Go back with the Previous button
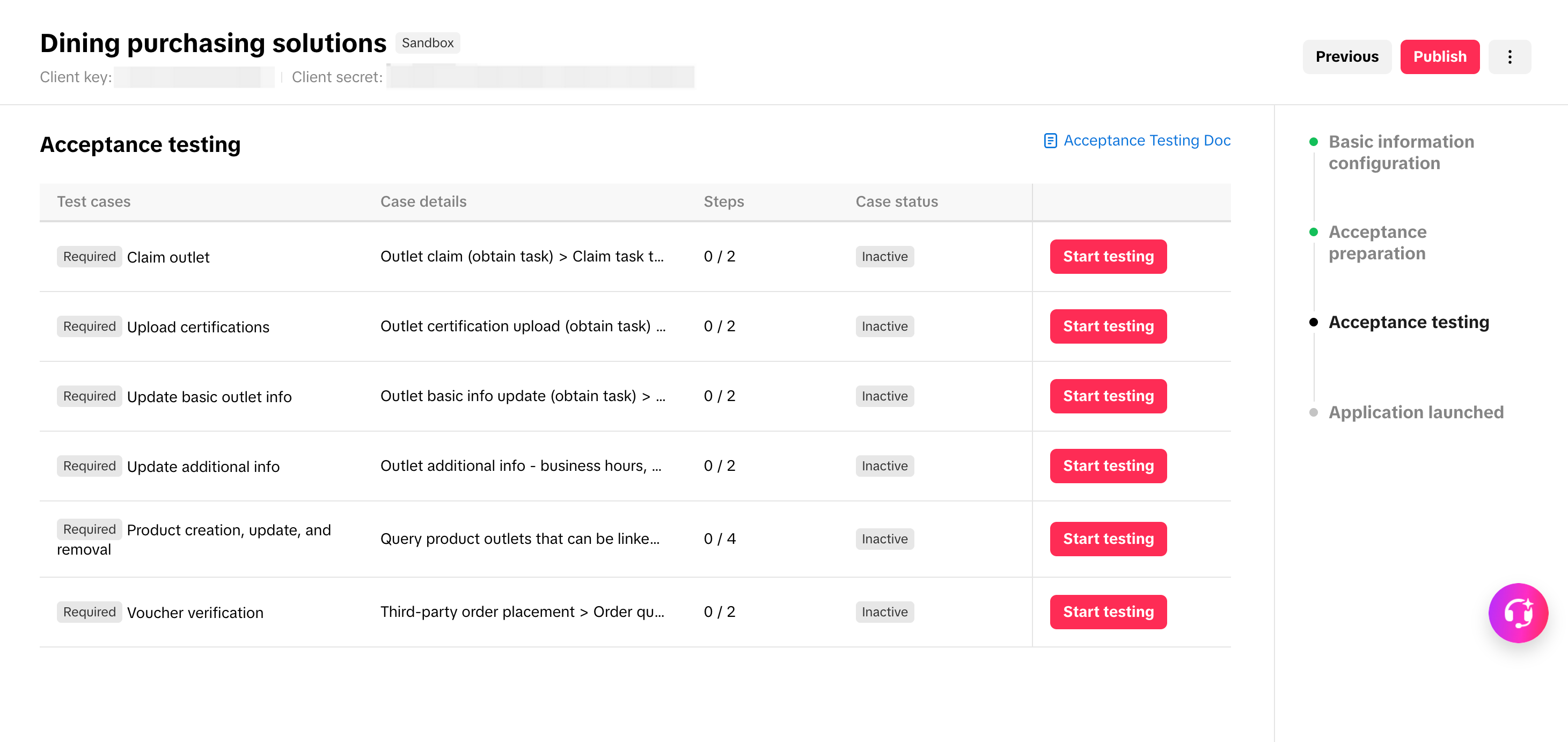 (x=1346, y=57)
